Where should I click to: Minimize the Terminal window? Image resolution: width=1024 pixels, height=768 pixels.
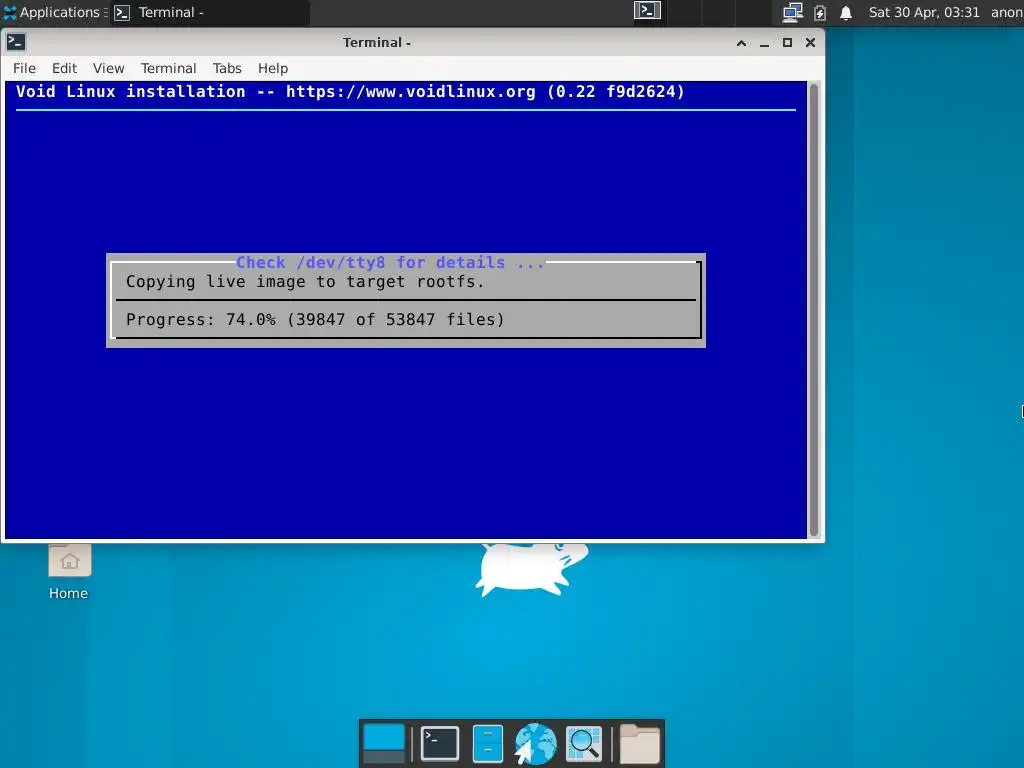tap(764, 43)
